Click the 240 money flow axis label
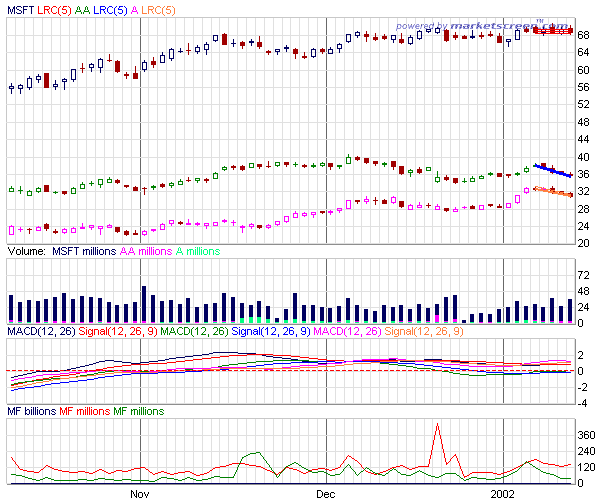Image resolution: width=600 pixels, height=500 pixels. click(x=586, y=451)
